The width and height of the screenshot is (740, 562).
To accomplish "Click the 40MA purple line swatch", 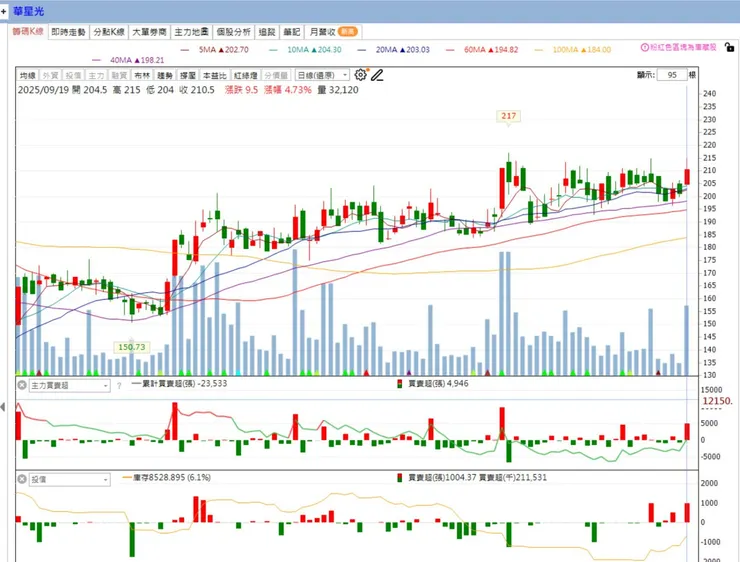I will click(x=97, y=60).
